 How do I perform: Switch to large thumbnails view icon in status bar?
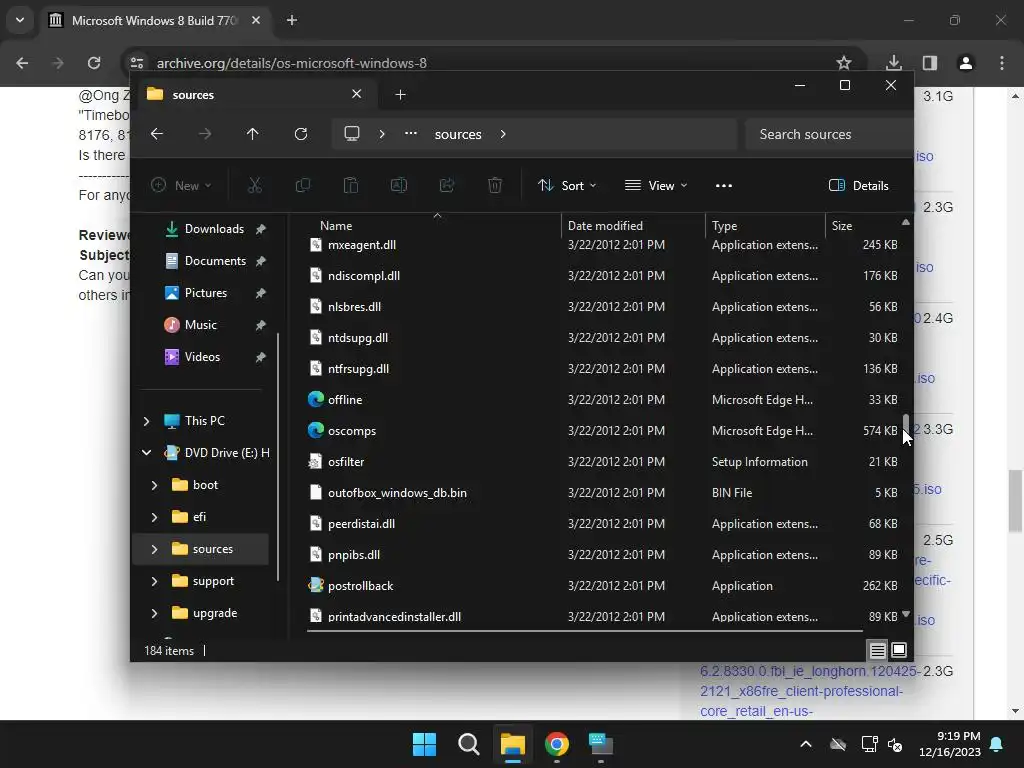[x=899, y=650]
